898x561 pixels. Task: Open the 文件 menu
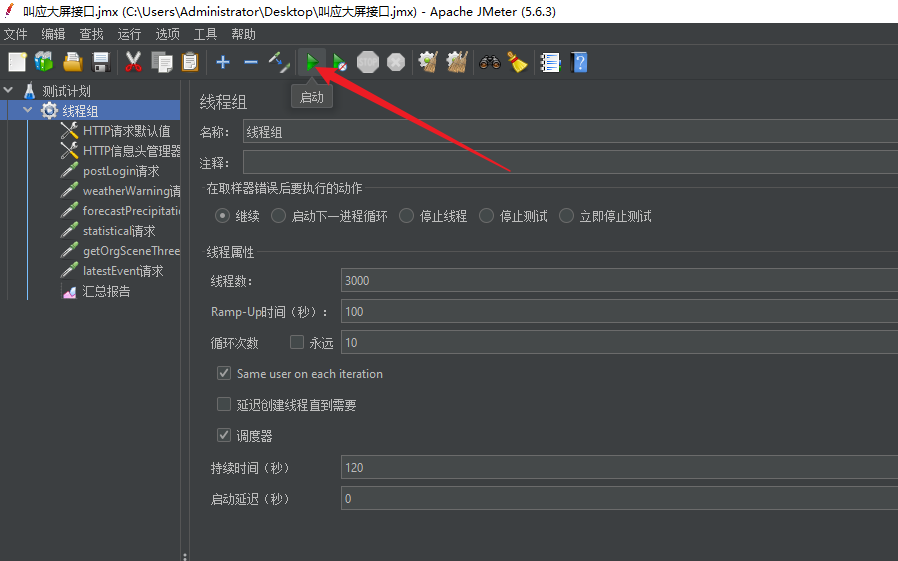click(15, 34)
